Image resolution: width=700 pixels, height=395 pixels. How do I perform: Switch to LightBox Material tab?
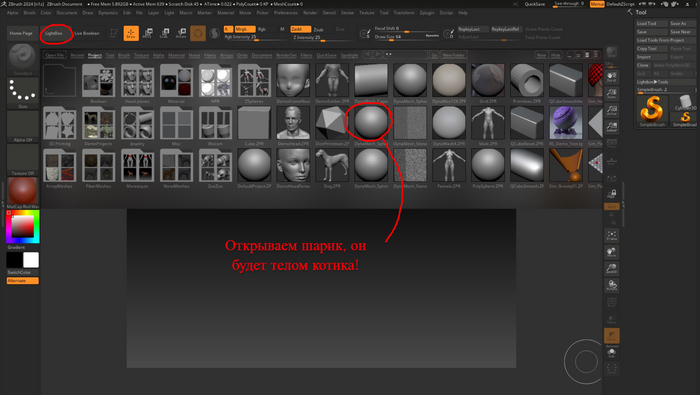point(176,55)
